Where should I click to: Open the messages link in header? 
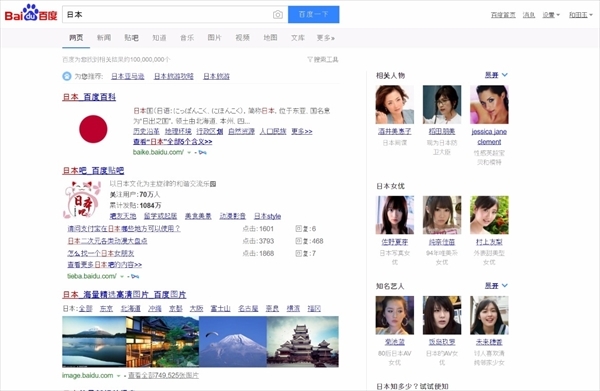(x=529, y=15)
